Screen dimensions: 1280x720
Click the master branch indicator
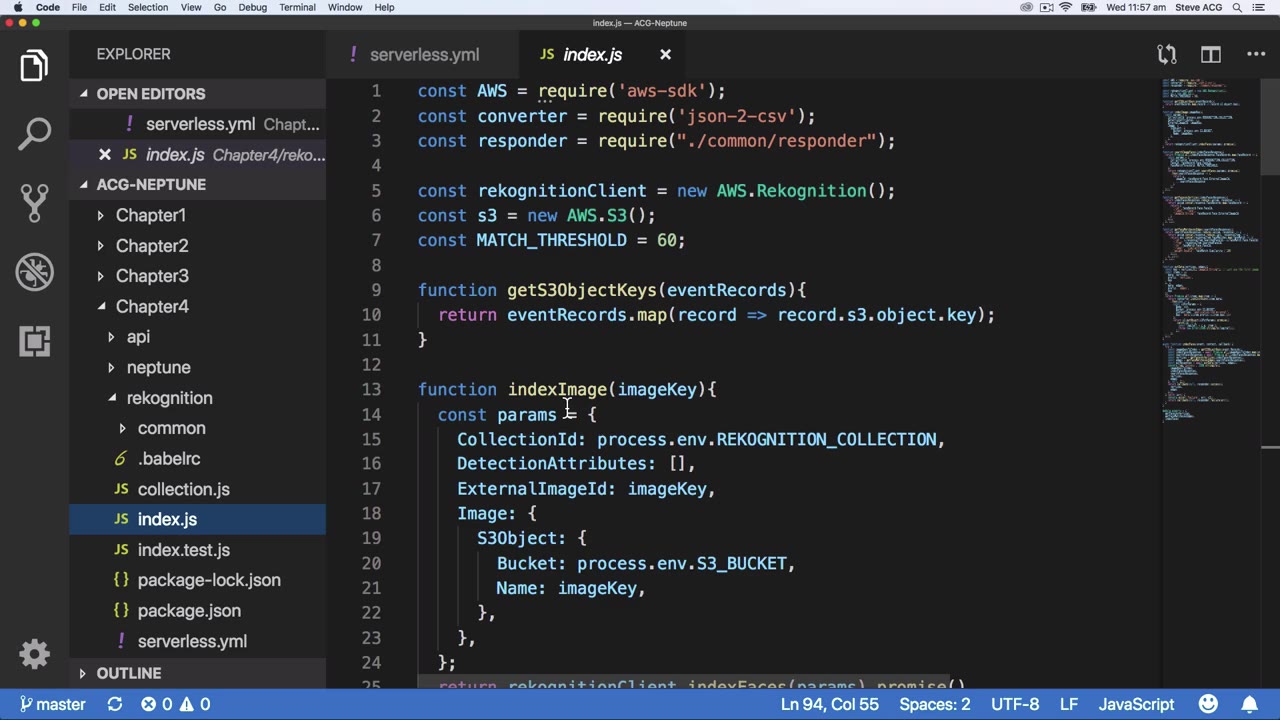point(52,704)
